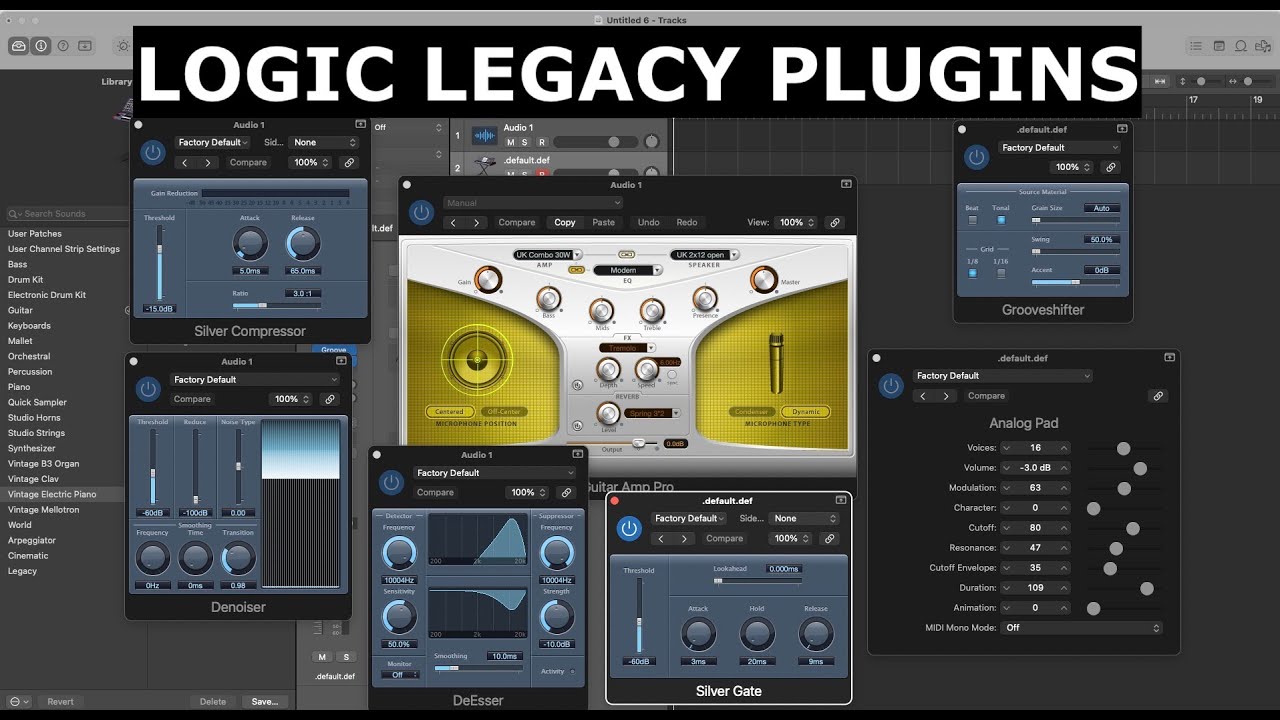This screenshot has width=1280, height=720.
Task: Select the 1/16 grid in Grooveshifter
Action: [1001, 273]
